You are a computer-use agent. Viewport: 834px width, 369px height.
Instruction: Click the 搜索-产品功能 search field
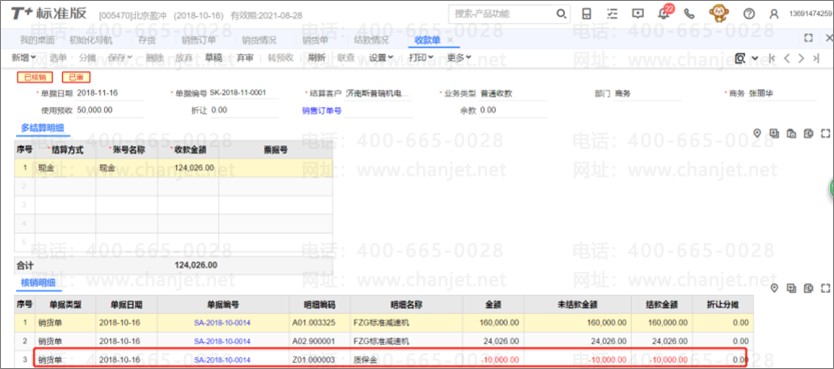503,14
